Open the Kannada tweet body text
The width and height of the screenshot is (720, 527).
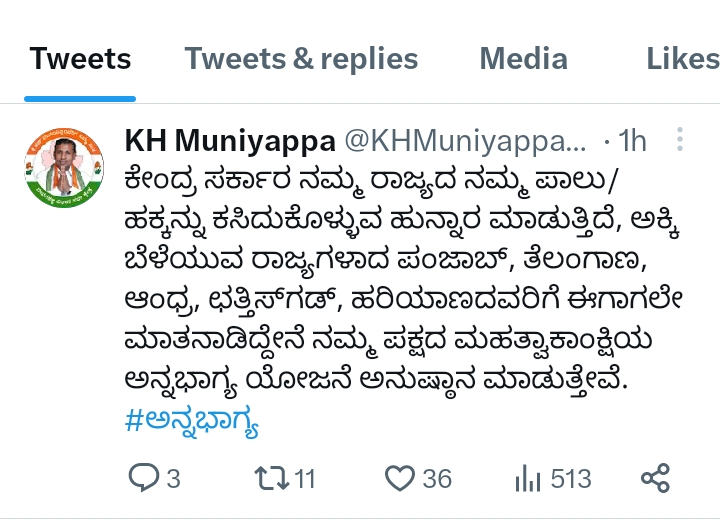pos(403,280)
